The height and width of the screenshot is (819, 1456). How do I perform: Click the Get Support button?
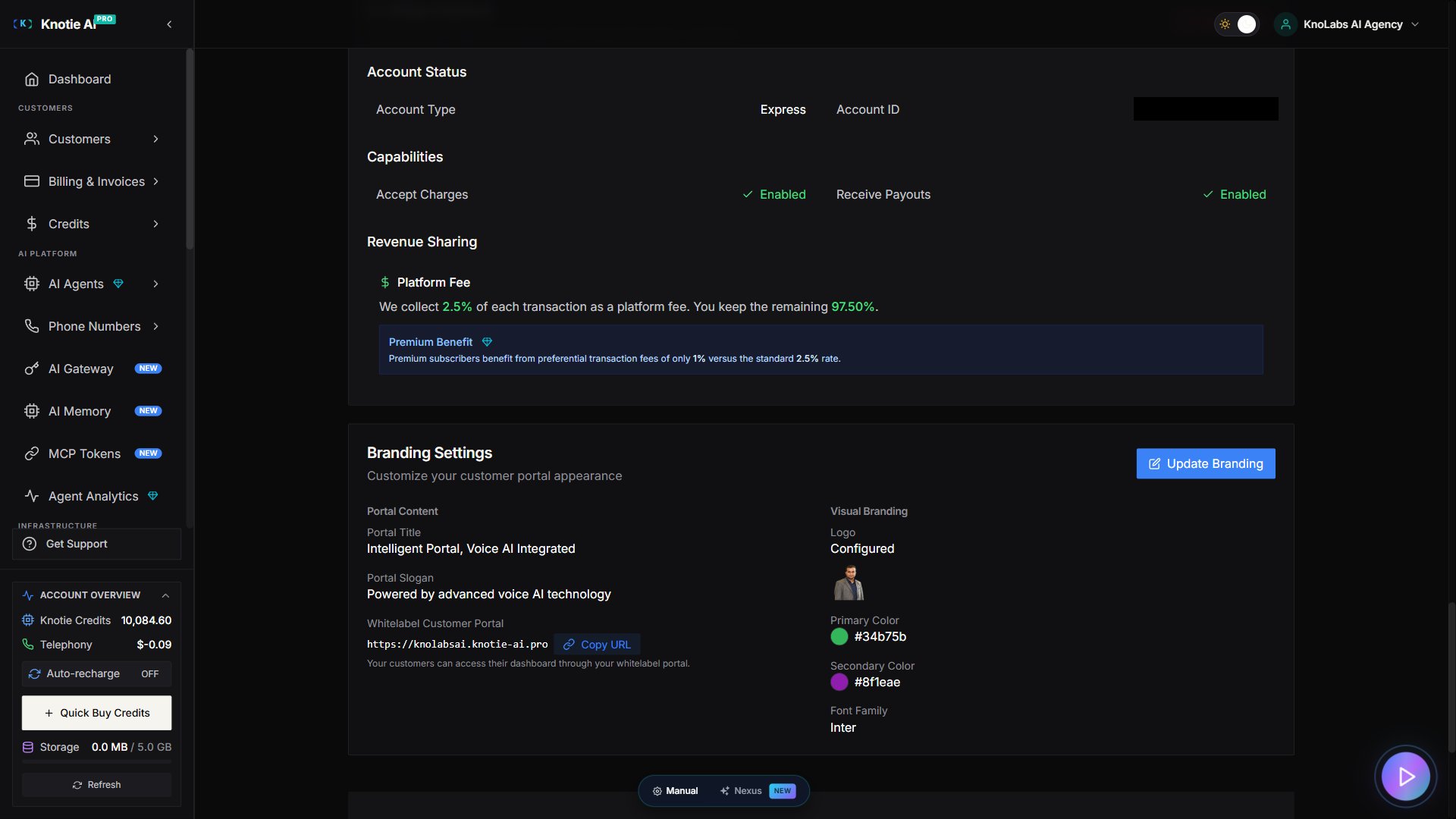(96, 544)
